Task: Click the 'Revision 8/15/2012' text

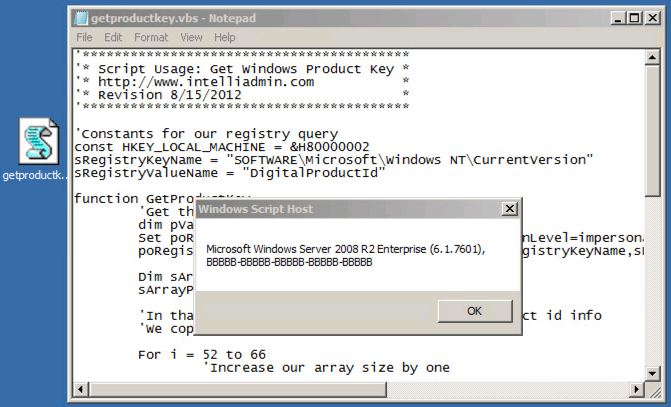Action: pyautogui.click(x=169, y=95)
